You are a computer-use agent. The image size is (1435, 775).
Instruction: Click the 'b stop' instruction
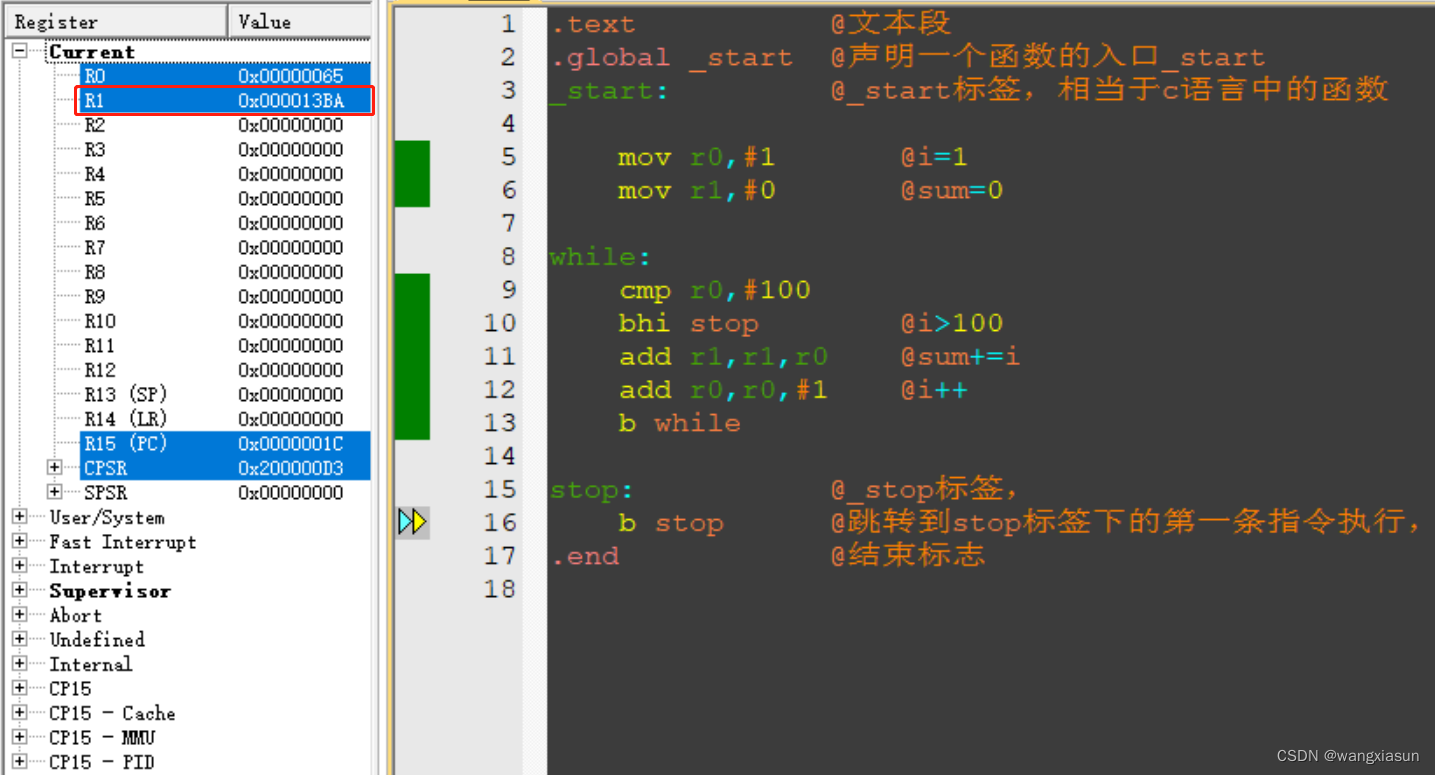pyautogui.click(x=670, y=523)
